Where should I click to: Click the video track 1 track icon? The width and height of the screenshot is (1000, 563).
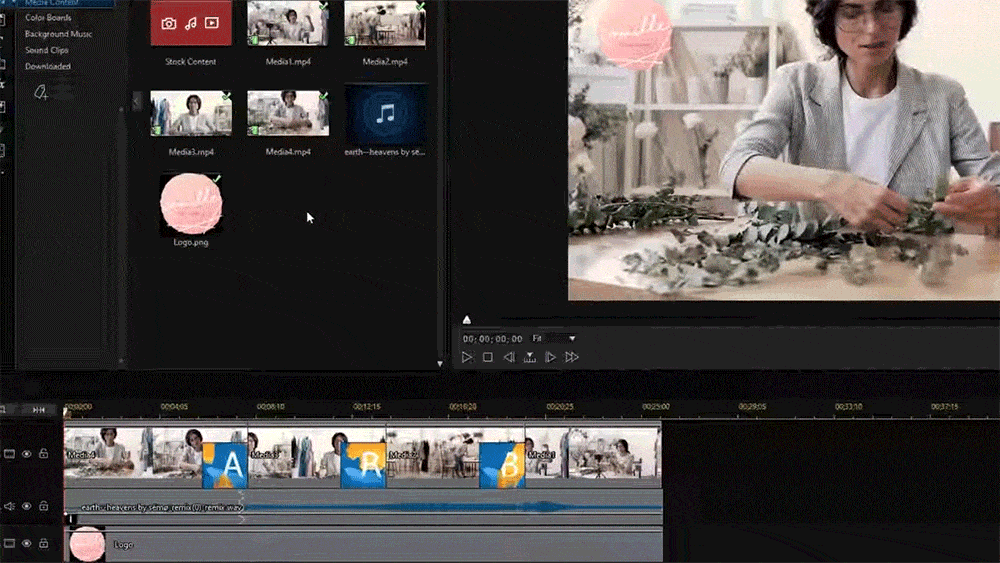click(x=9, y=454)
